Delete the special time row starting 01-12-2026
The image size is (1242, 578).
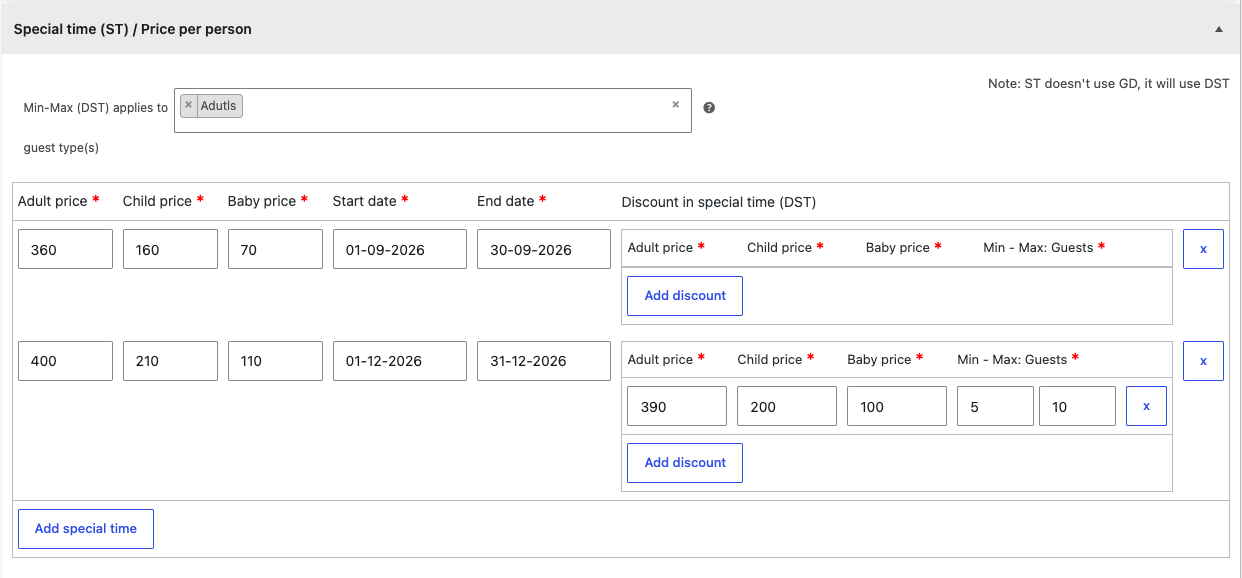pyautogui.click(x=1203, y=361)
